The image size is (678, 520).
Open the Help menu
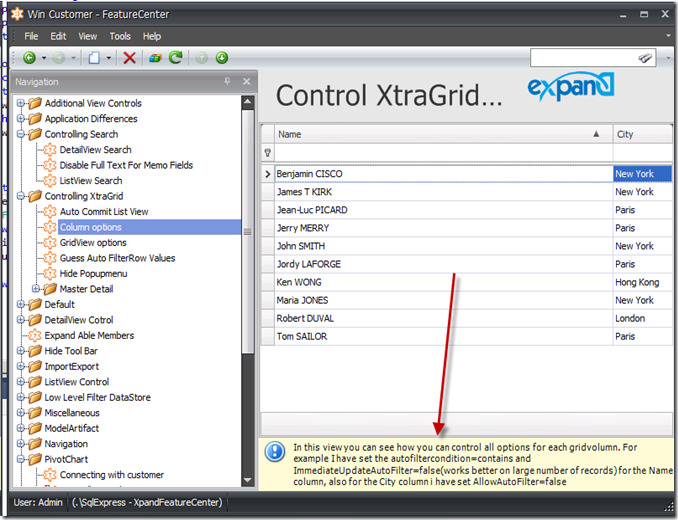pos(152,36)
